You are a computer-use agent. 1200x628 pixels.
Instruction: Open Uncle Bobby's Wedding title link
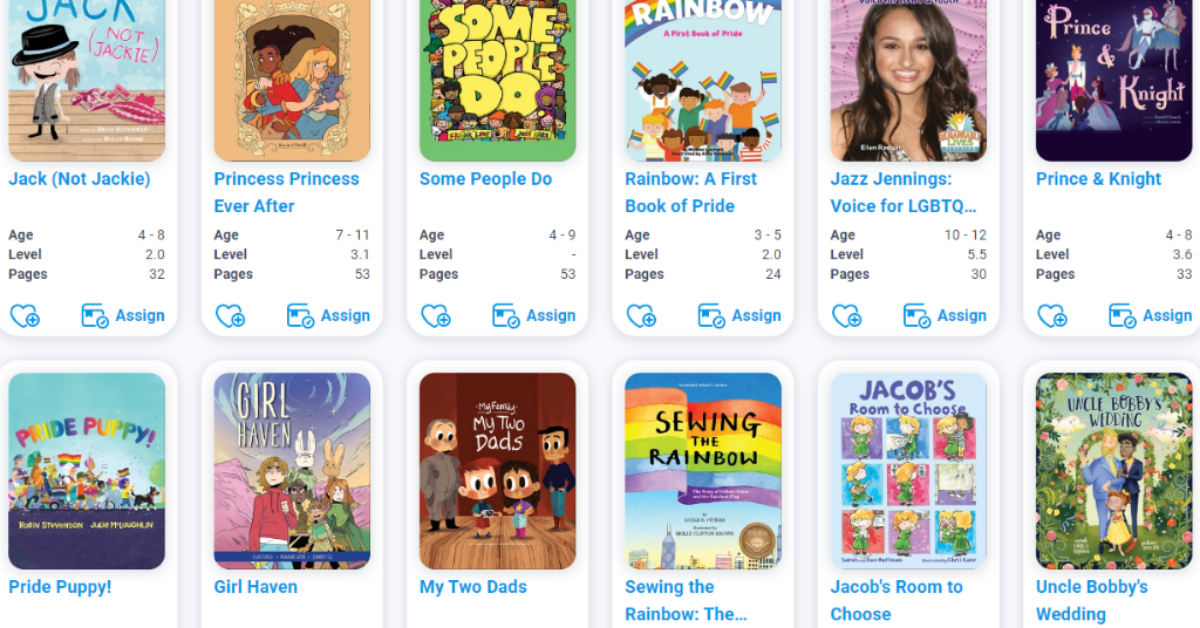pos(1092,600)
